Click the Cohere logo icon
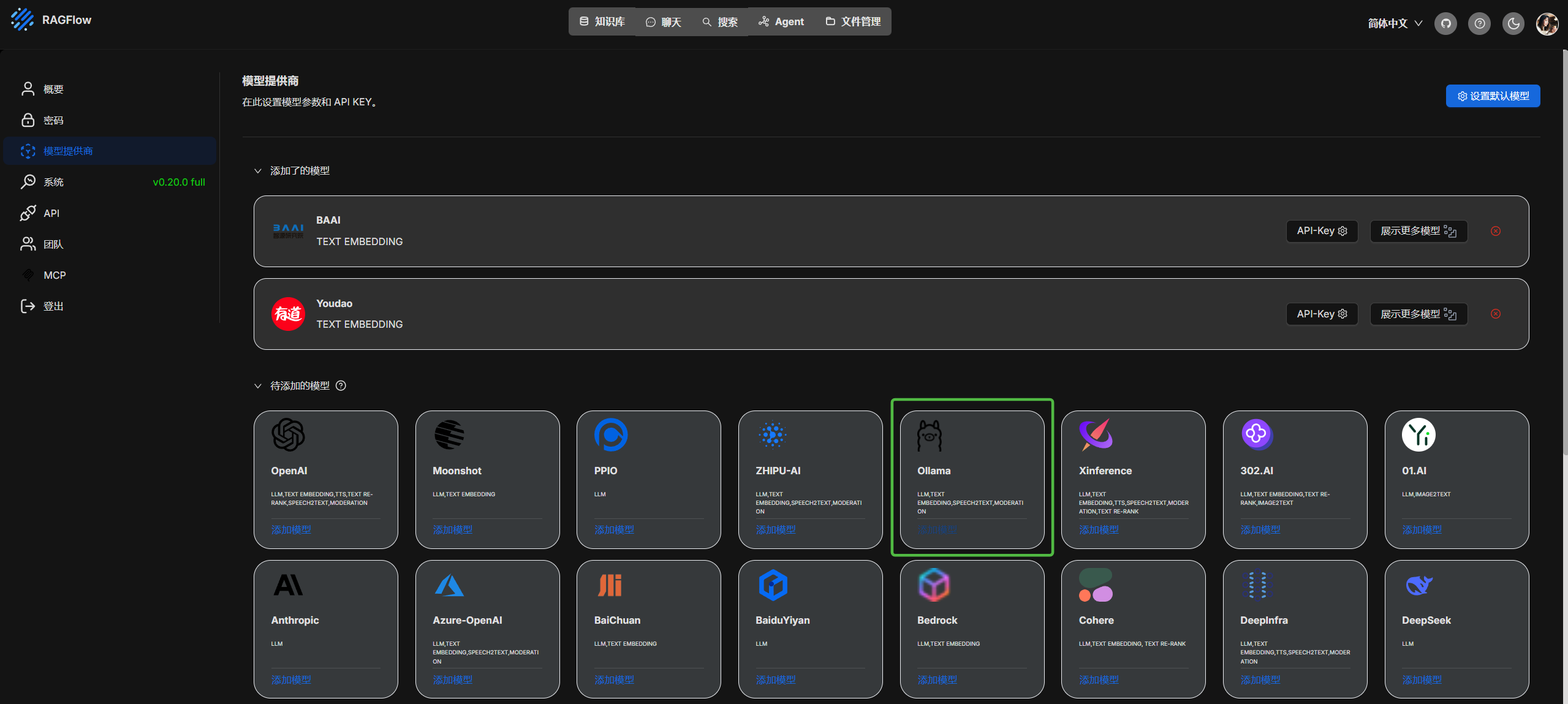Viewport: 1568px width, 704px height. pyautogui.click(x=1096, y=585)
